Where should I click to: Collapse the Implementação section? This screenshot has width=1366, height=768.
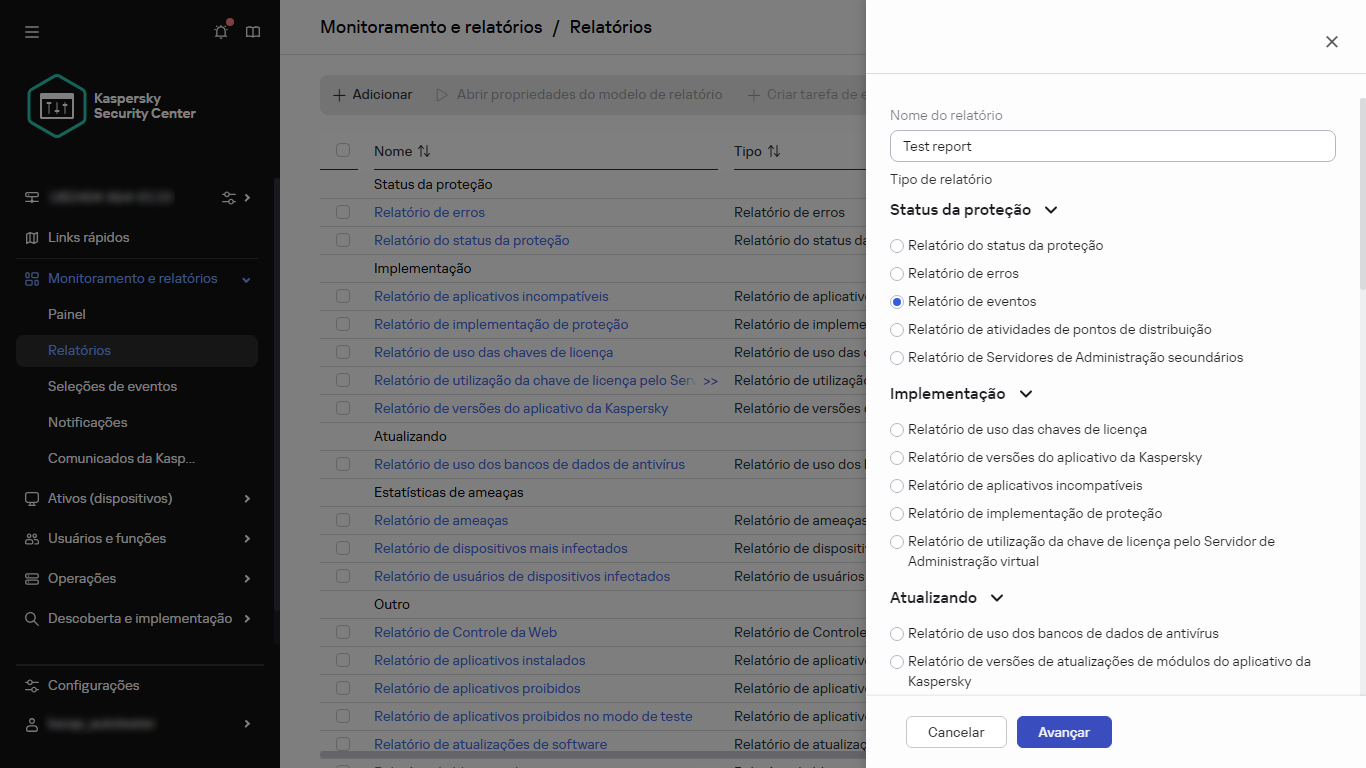coord(1025,394)
